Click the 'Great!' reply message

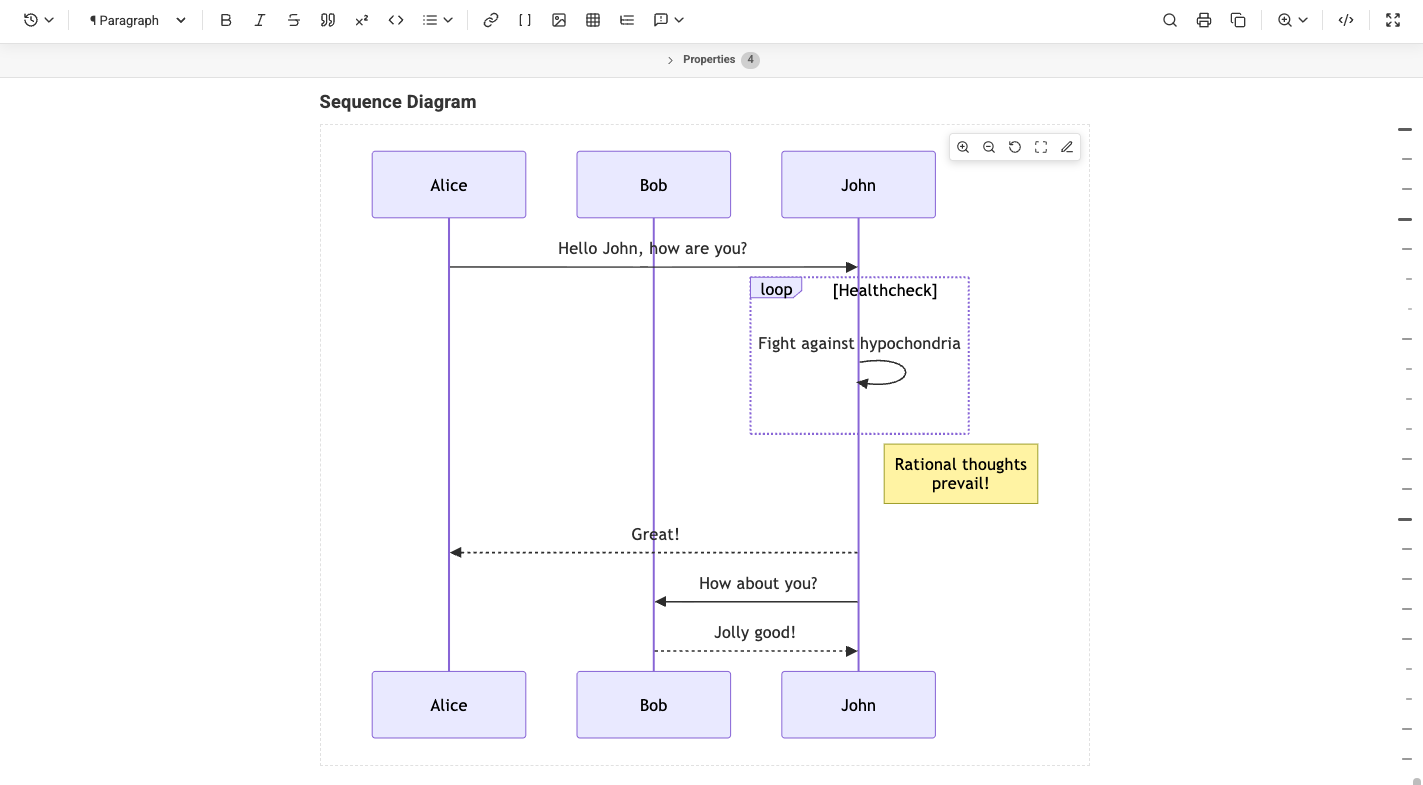coord(655,534)
